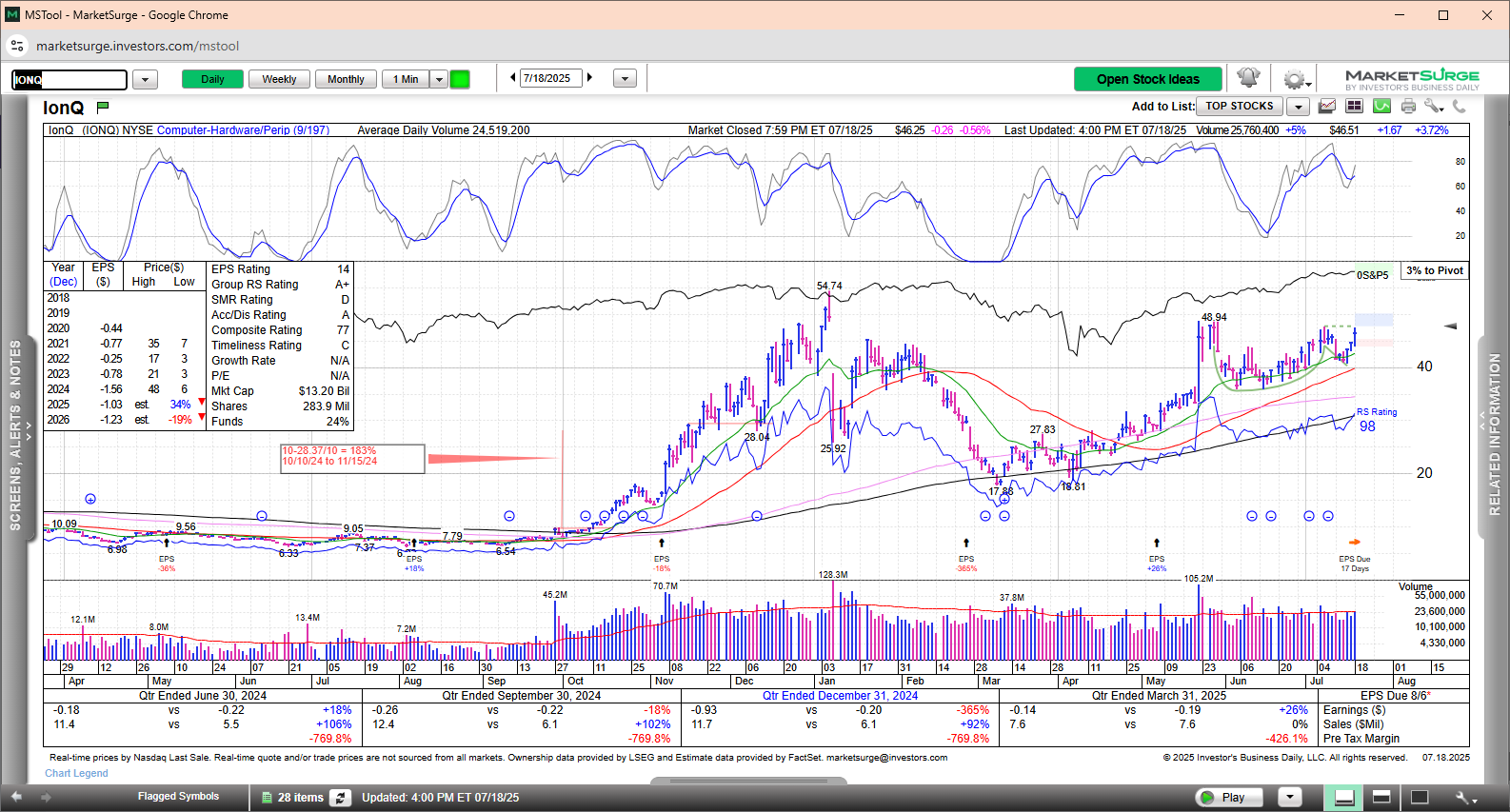Click the EPS Due 17 Days marker

[1354, 564]
